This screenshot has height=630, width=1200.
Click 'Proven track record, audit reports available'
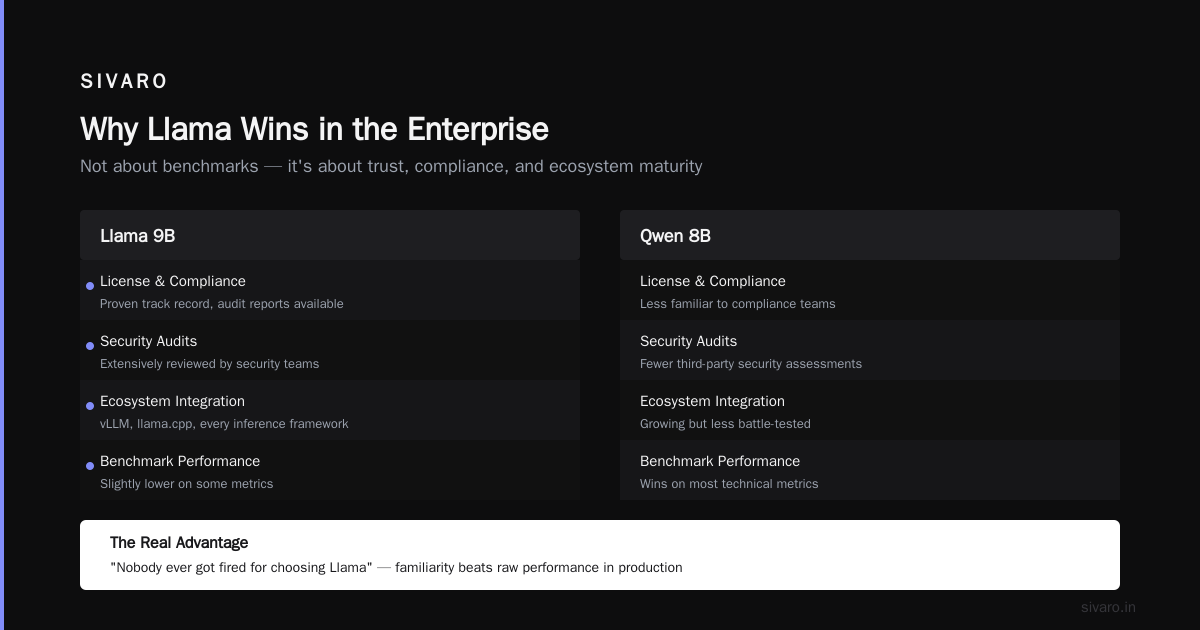tap(221, 304)
